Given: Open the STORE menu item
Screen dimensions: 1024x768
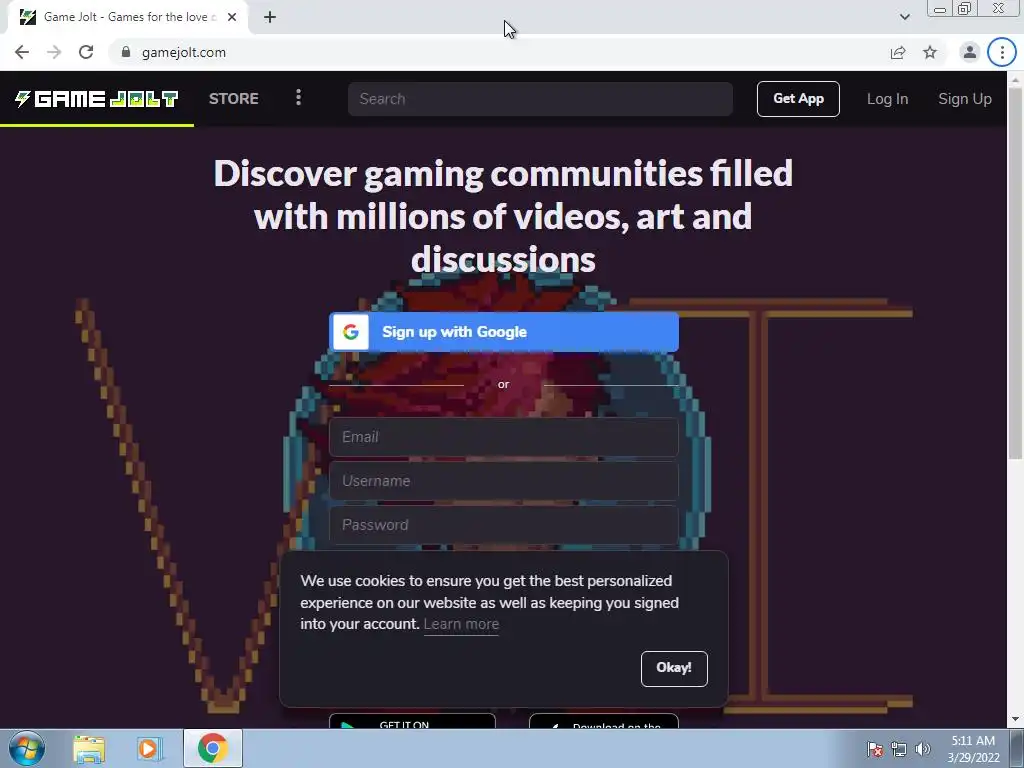Looking at the screenshot, I should coord(234,99).
